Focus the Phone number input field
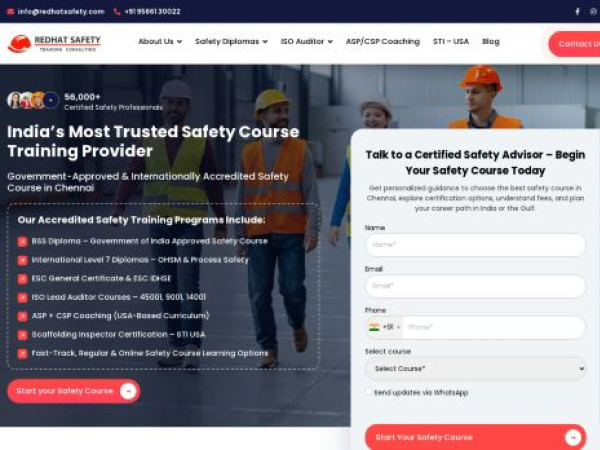Viewport: 600px width, 450px height. point(494,327)
